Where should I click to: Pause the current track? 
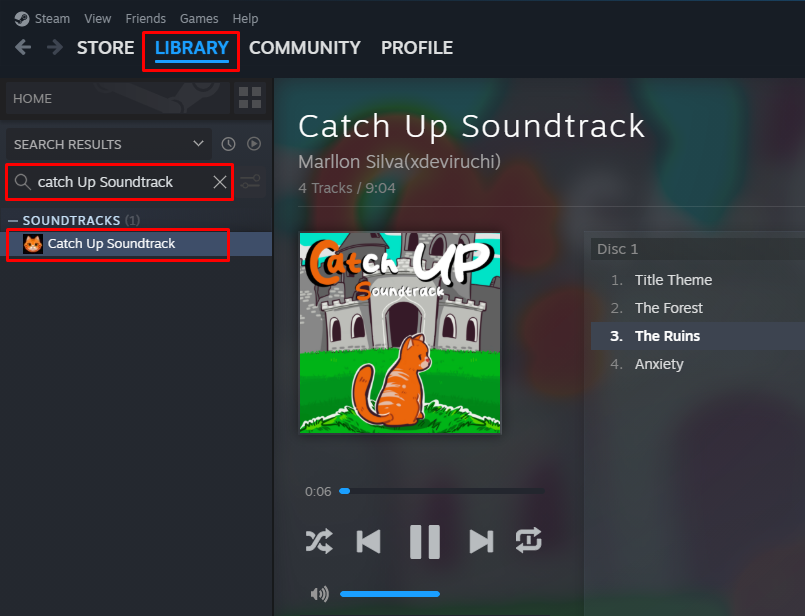coord(425,542)
